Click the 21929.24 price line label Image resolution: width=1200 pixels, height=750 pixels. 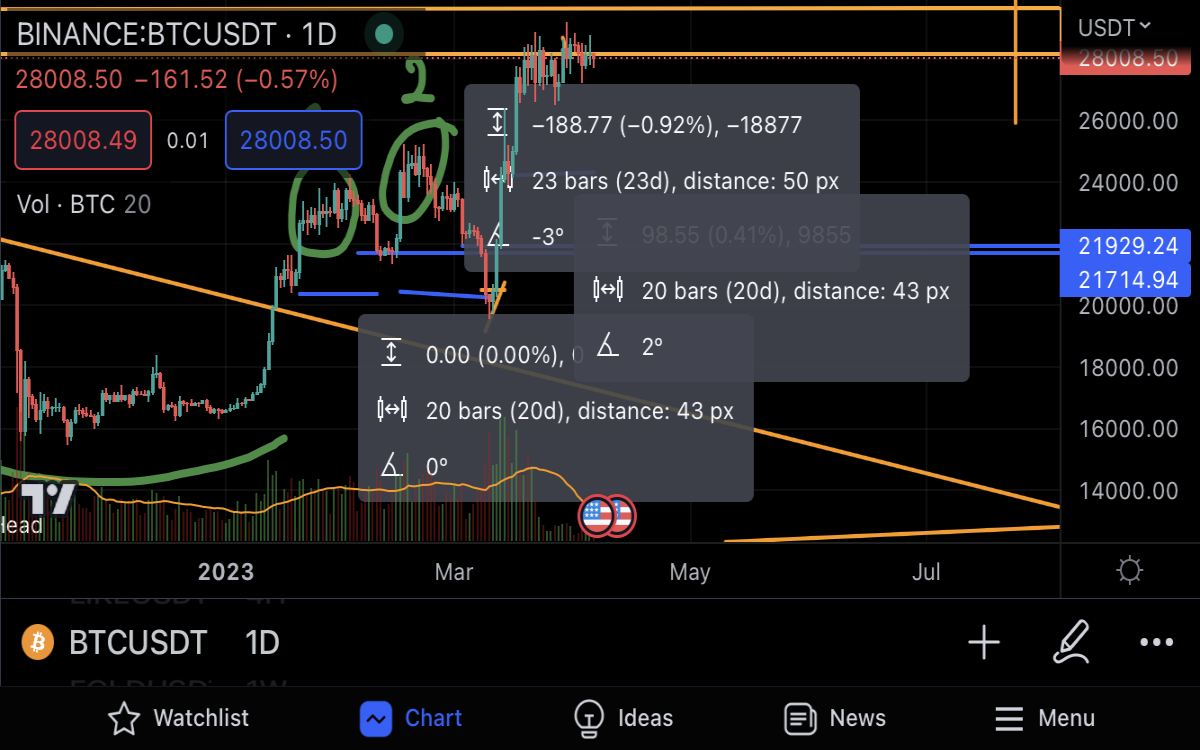(x=1128, y=246)
